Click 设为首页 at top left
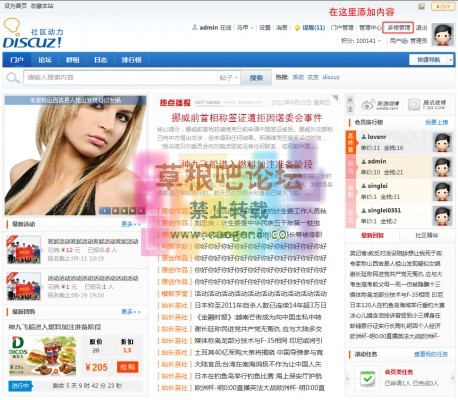The width and height of the screenshot is (458, 400). click(15, 6)
